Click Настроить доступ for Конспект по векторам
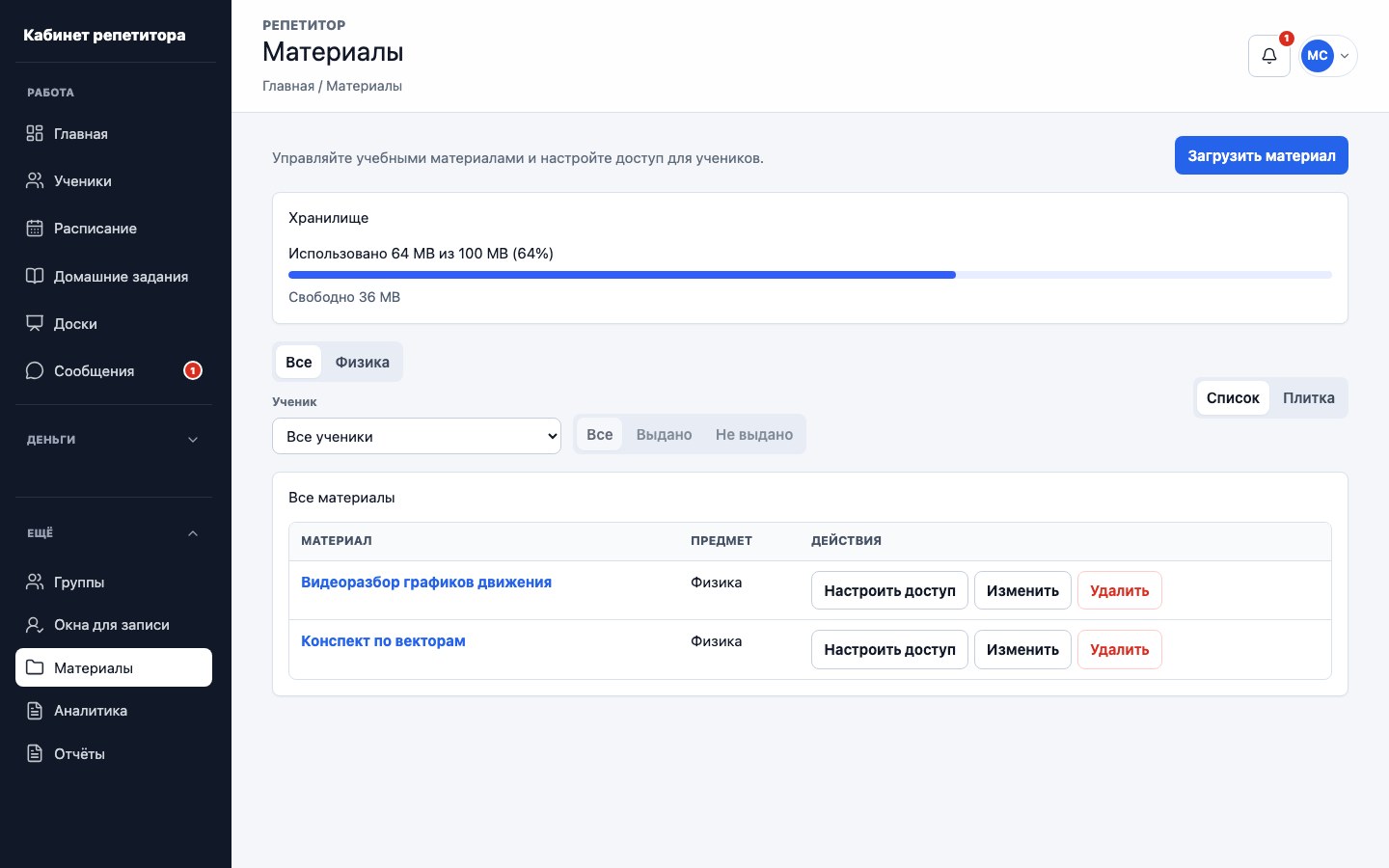Screen dimensions: 1389x868 point(889,649)
